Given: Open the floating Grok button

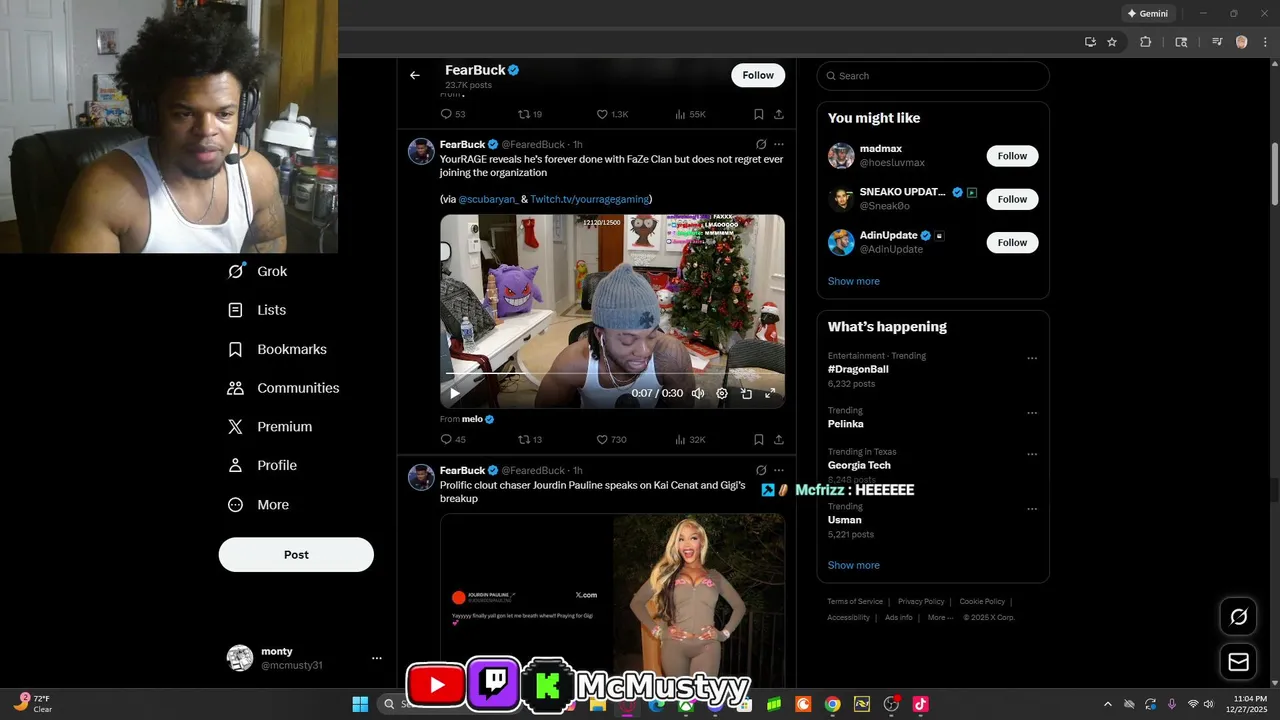Looking at the screenshot, I should click(x=1238, y=617).
